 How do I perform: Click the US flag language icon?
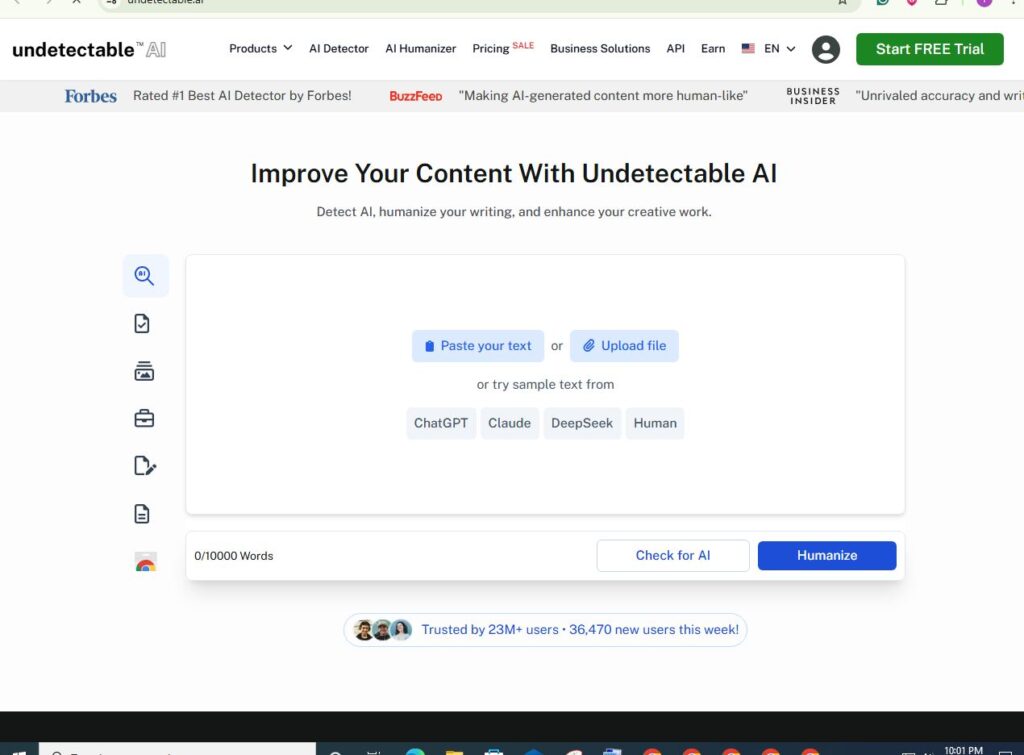coord(748,48)
